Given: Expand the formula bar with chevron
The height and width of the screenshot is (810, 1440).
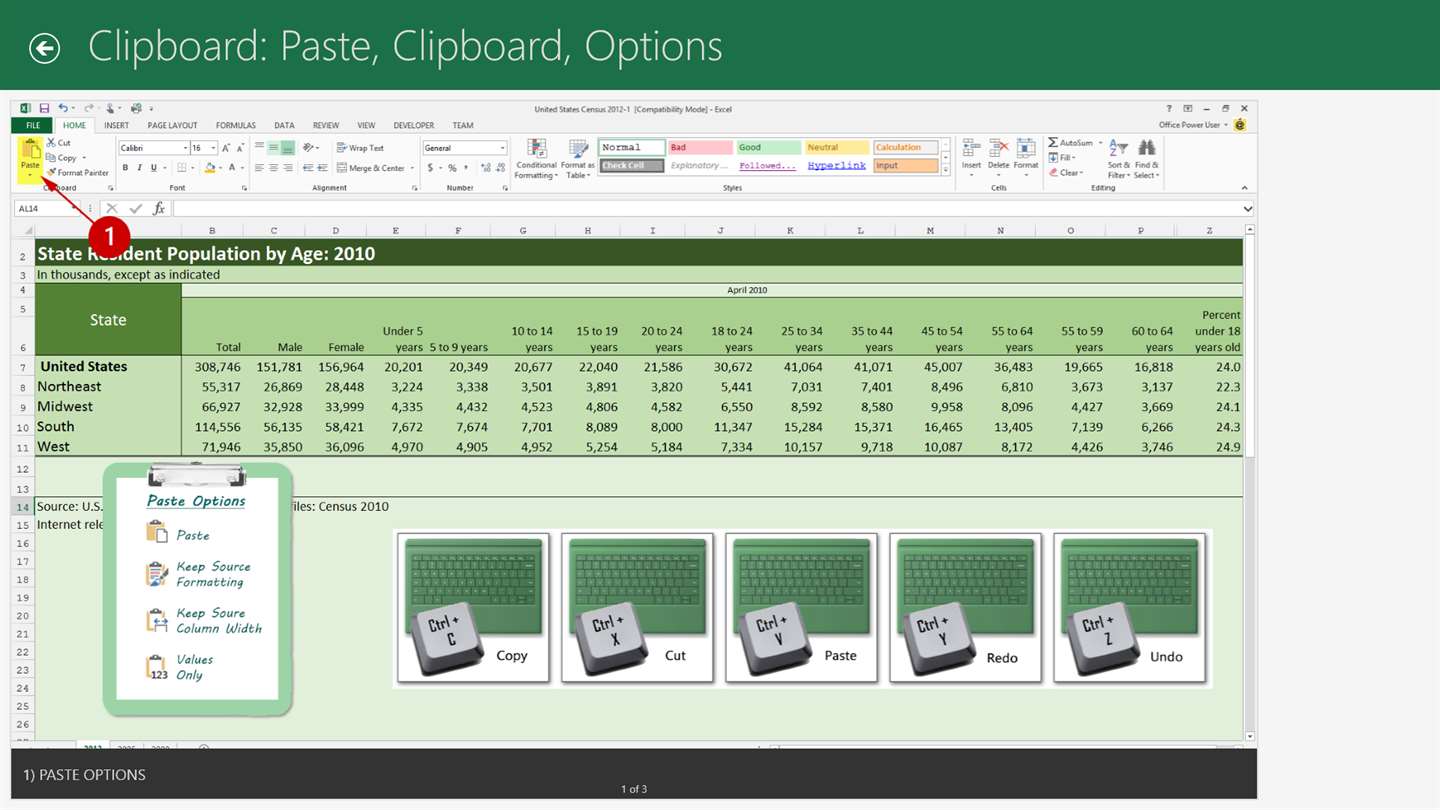Looking at the screenshot, I should pyautogui.click(x=1247, y=209).
